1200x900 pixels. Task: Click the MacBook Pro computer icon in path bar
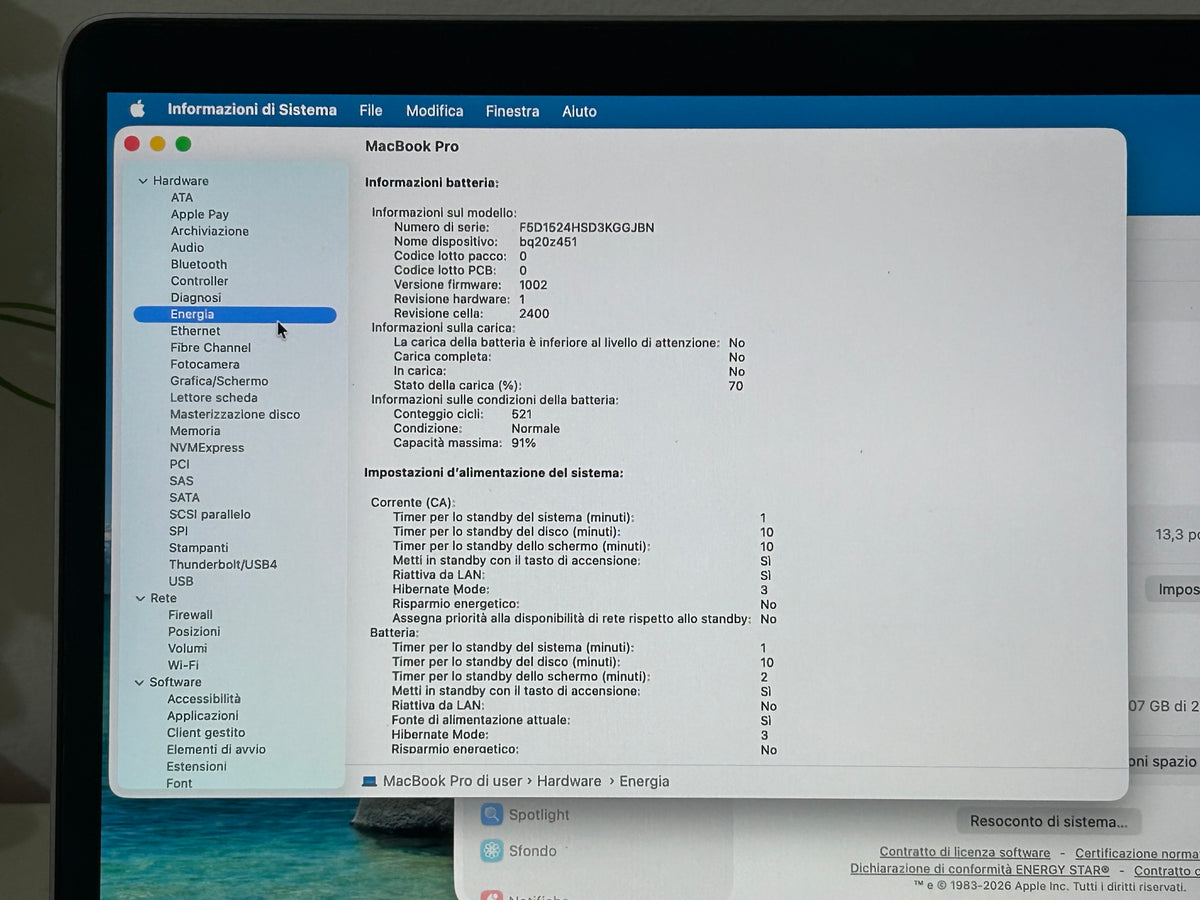pyautogui.click(x=369, y=782)
